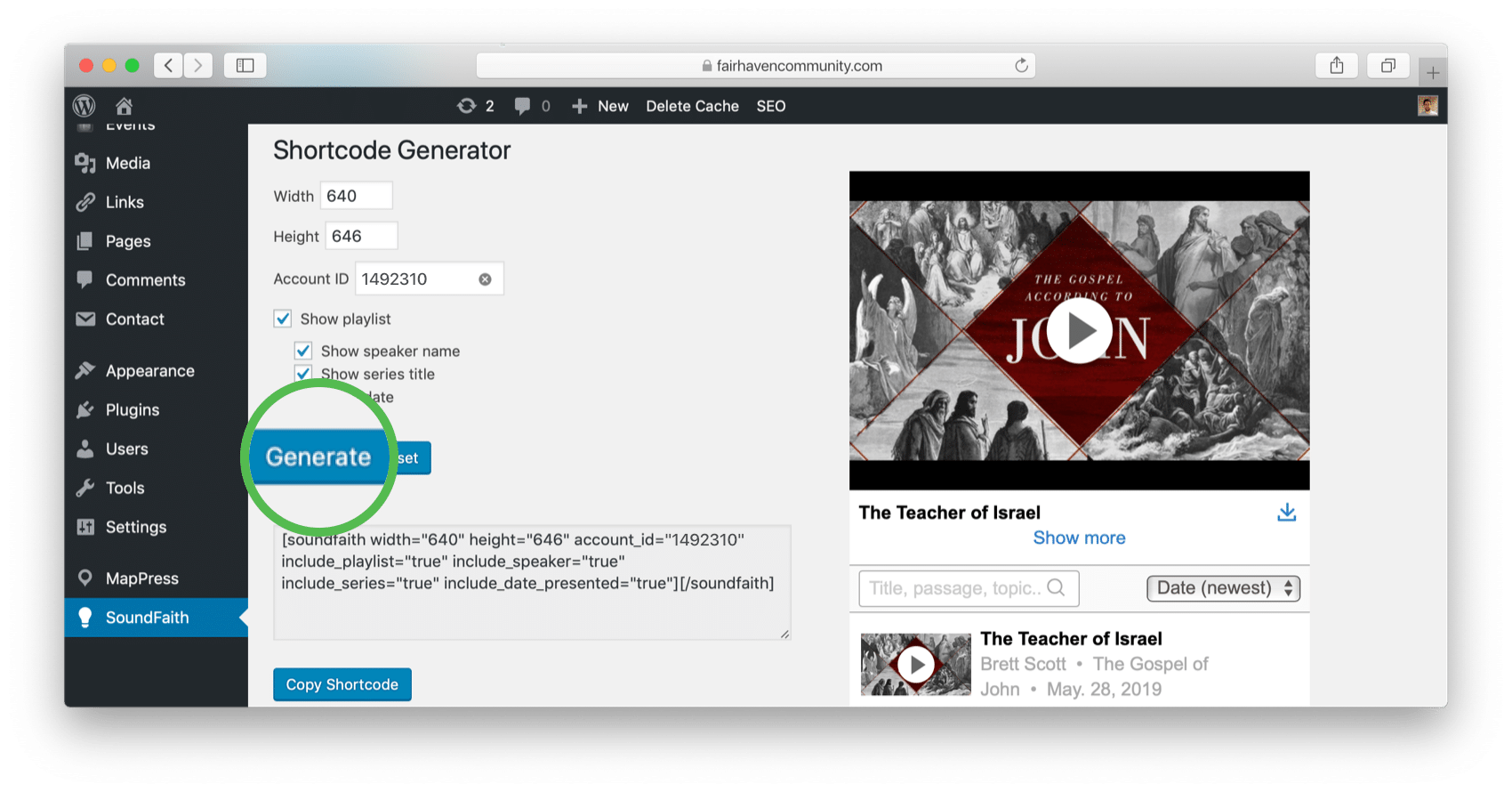This screenshot has width=1512, height=792.
Task: Click the Width input field
Action: 356,196
